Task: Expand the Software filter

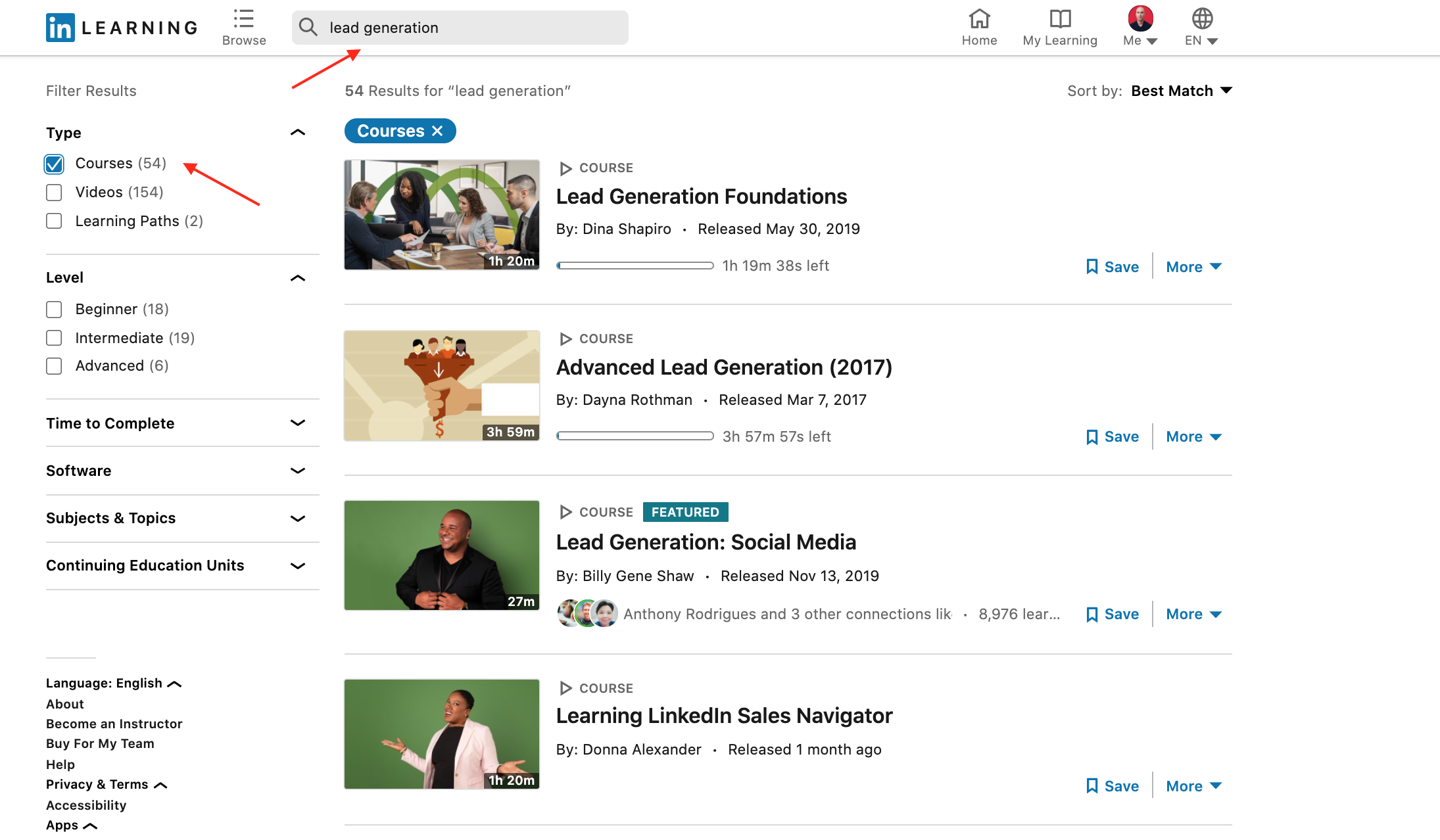Action: coord(298,471)
